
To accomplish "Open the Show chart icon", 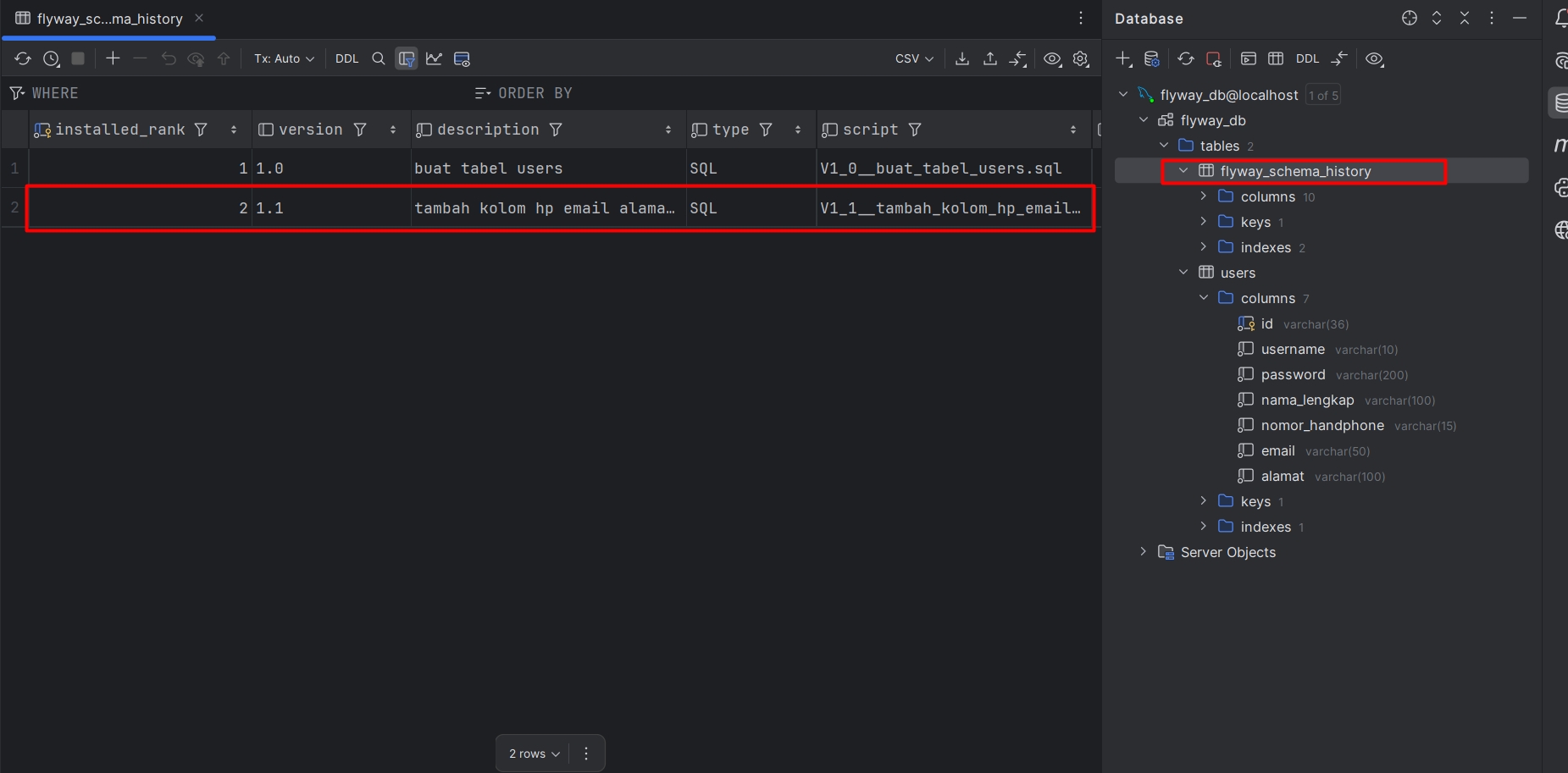I will click(434, 58).
